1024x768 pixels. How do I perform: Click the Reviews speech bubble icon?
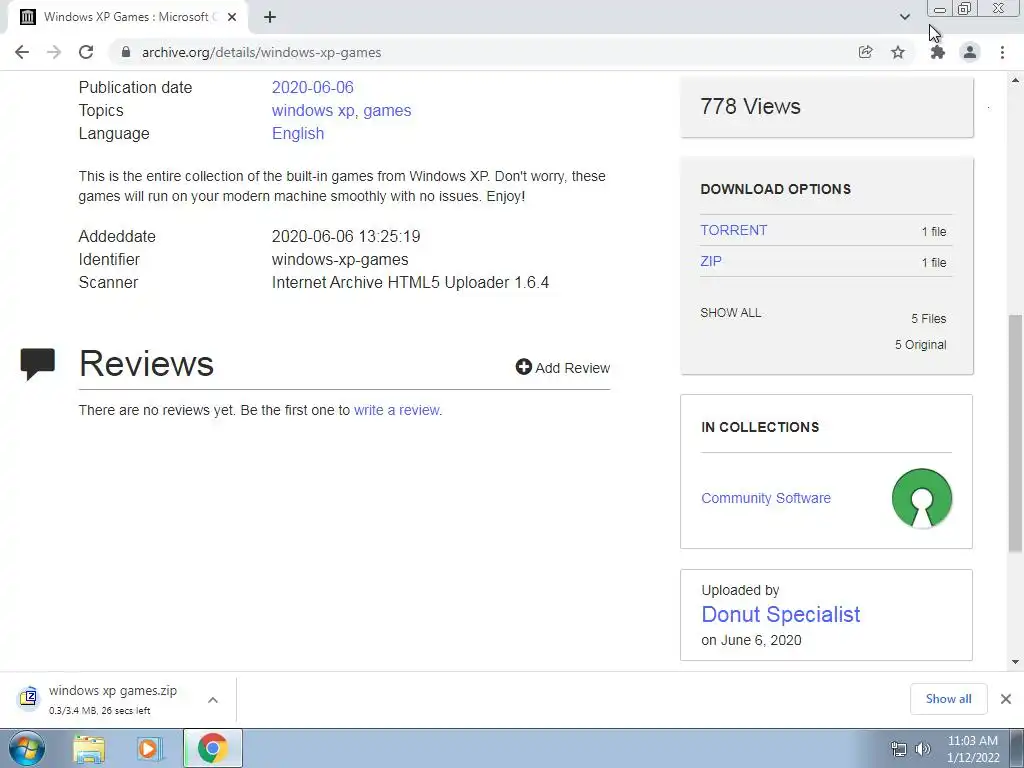[x=37, y=364]
